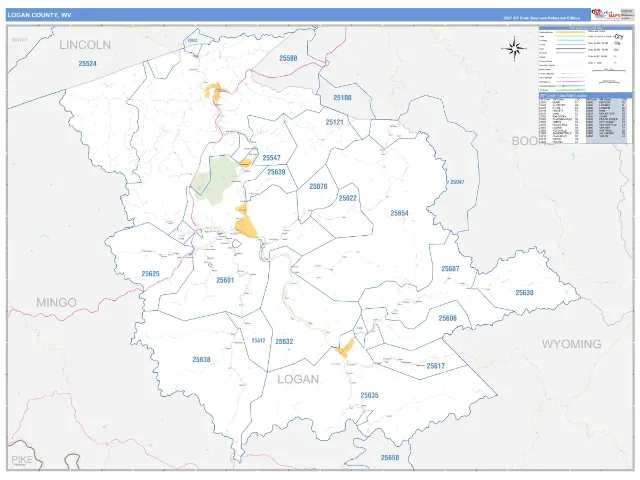Viewport: 640px width, 480px height.
Task: Click ZIP code label 25047
Action: pyautogui.click(x=457, y=182)
